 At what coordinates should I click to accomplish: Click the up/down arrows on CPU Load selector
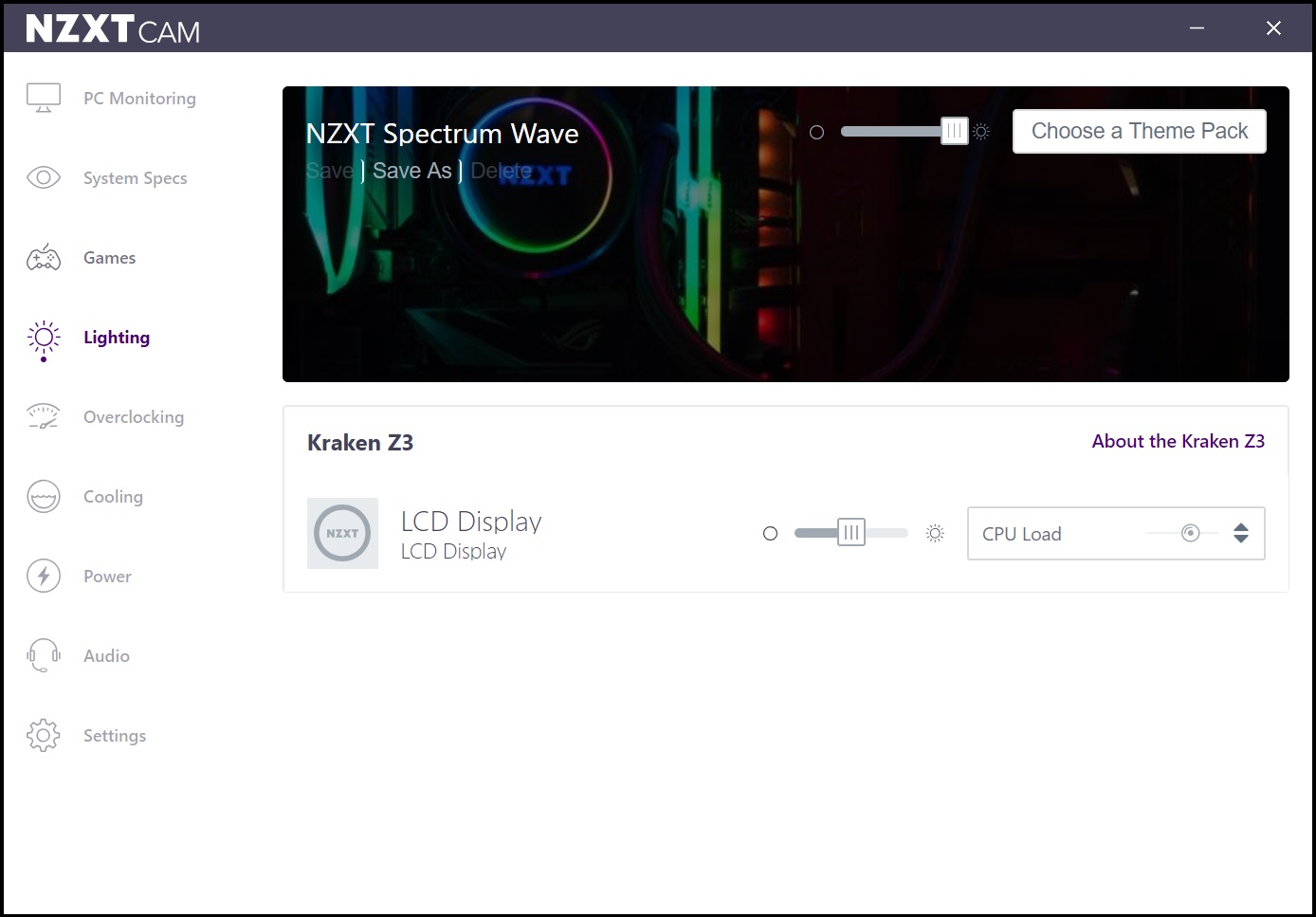pyautogui.click(x=1241, y=533)
